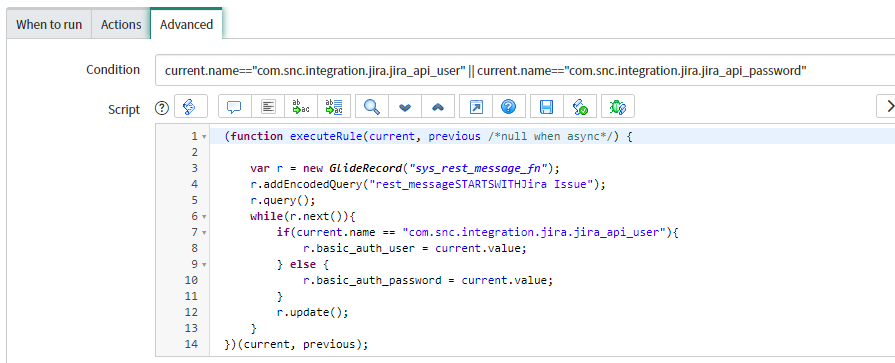
Task: Click the r.update() code on line 12
Action: tap(312, 312)
